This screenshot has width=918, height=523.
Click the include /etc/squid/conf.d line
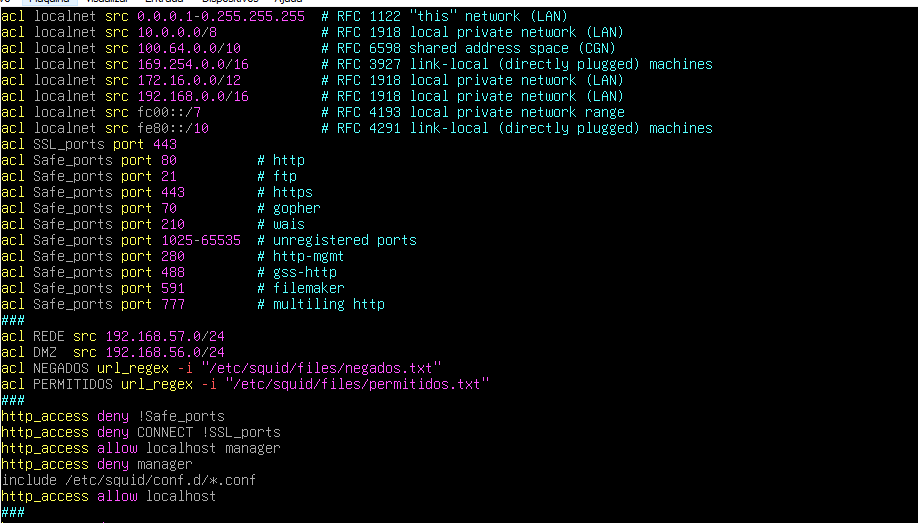pos(128,480)
